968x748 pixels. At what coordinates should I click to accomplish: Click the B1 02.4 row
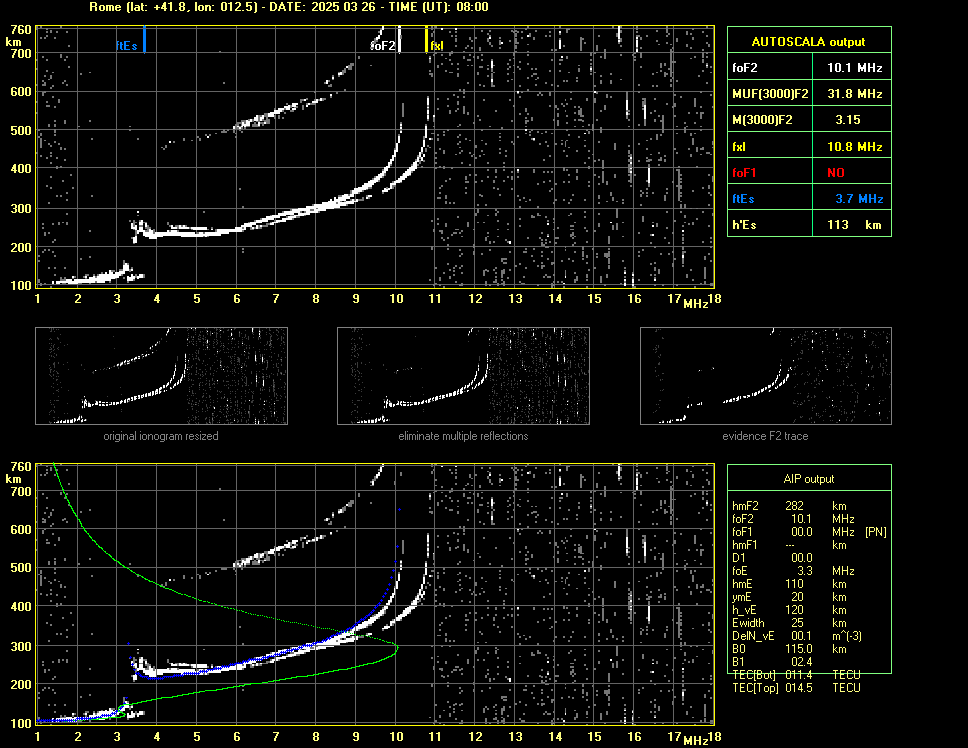pos(772,662)
